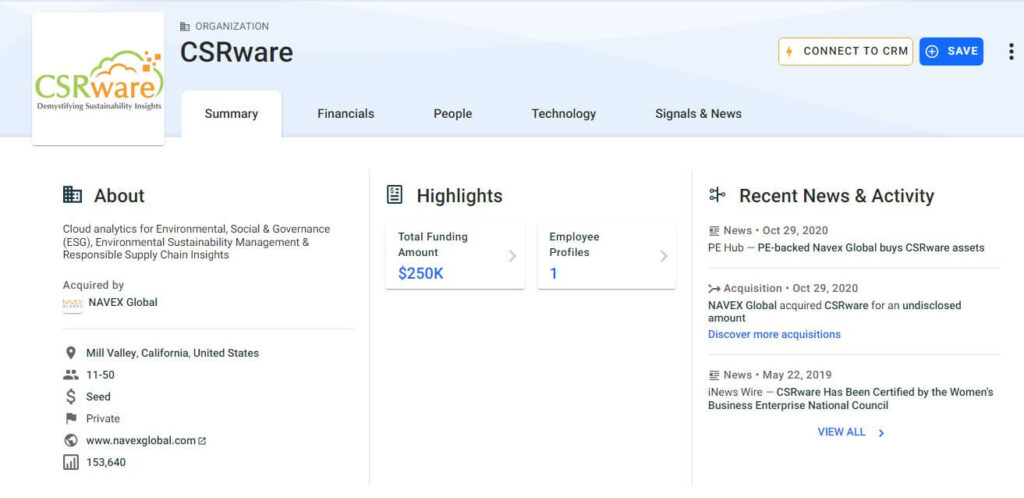Open the three-dot more options menu
1024x498 pixels.
tap(1011, 52)
